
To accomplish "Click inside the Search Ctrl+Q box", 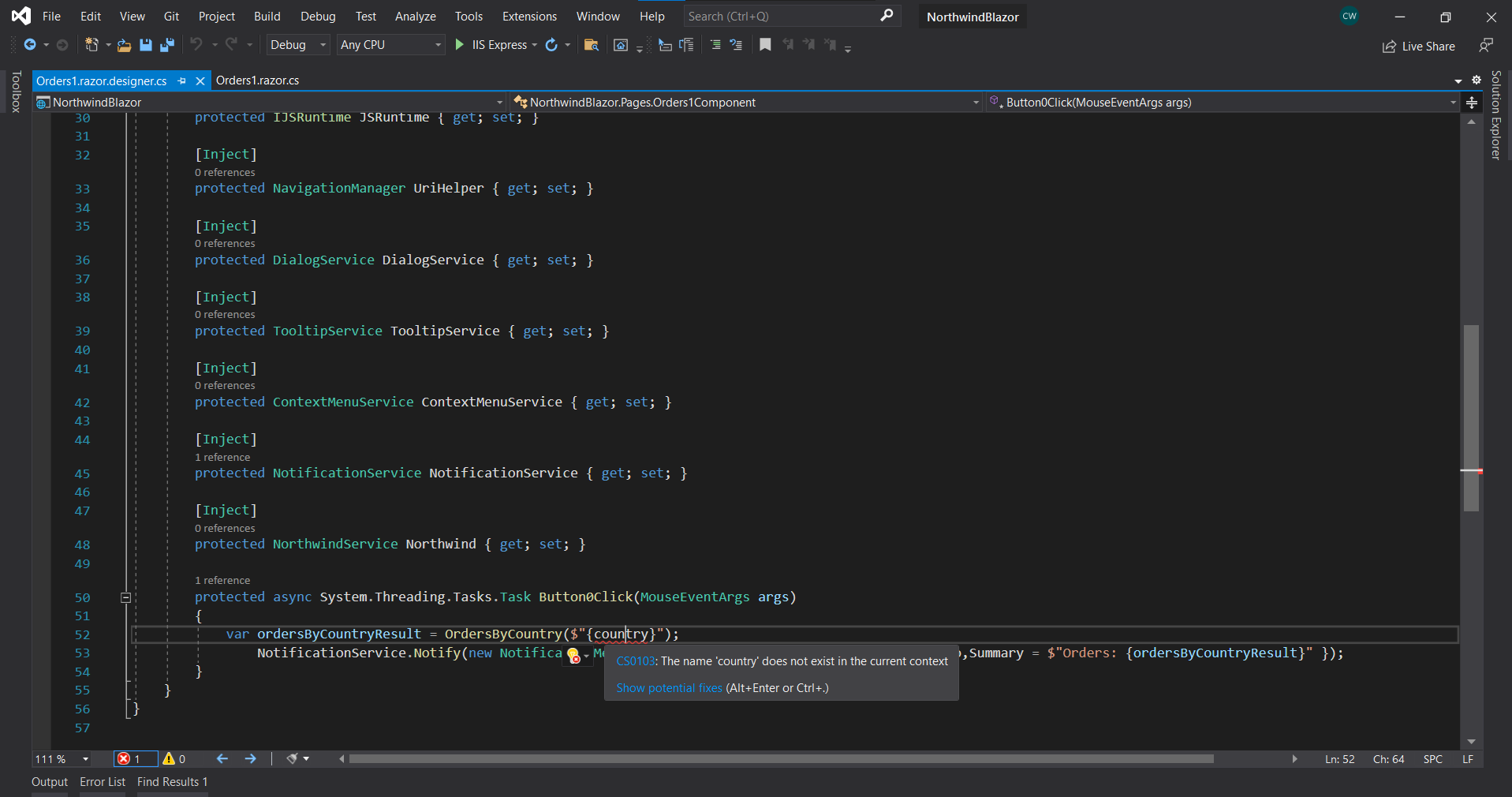I will click(781, 16).
